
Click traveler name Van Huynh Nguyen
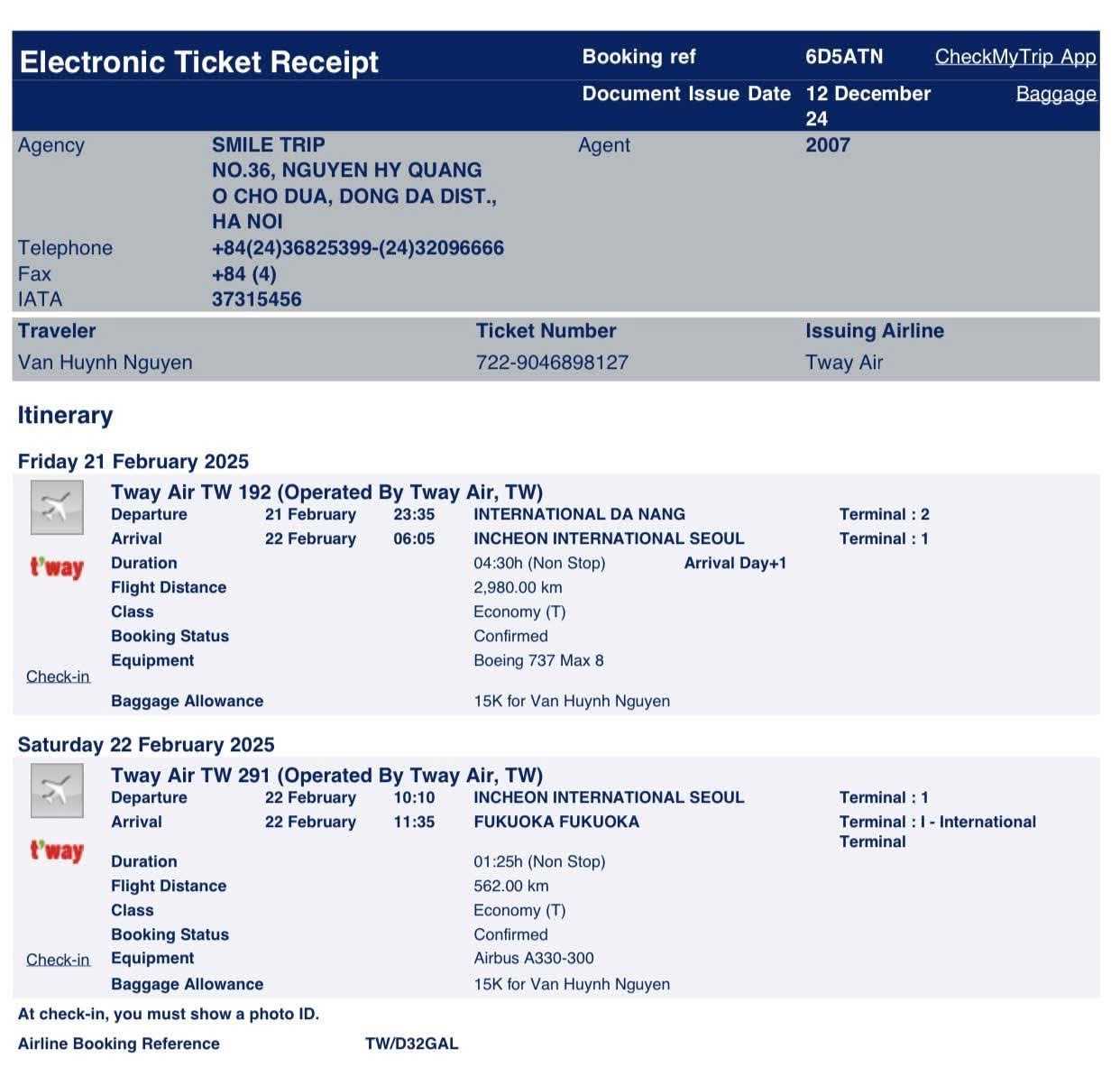pos(105,363)
